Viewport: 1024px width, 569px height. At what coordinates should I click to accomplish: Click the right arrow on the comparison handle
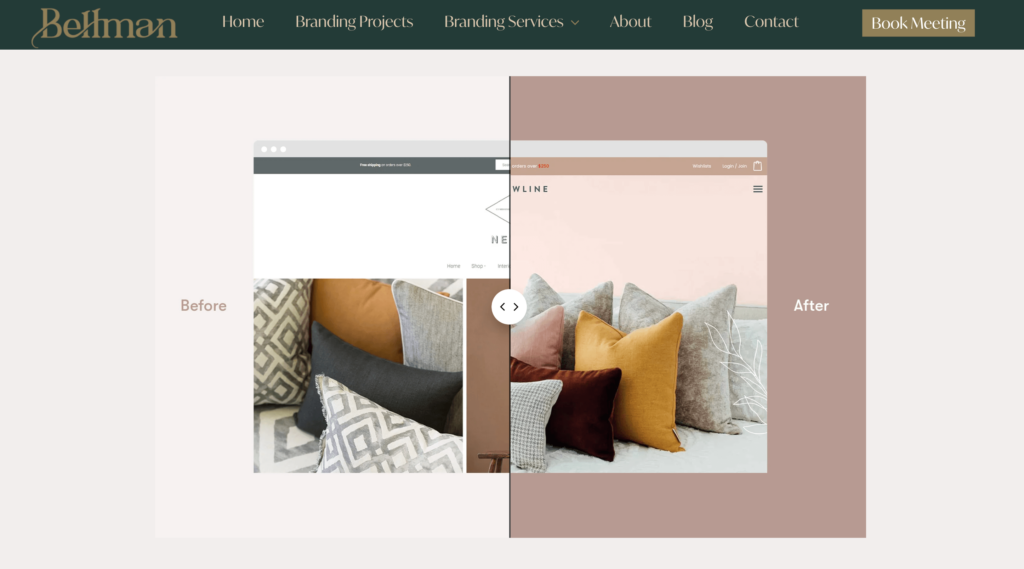(516, 307)
